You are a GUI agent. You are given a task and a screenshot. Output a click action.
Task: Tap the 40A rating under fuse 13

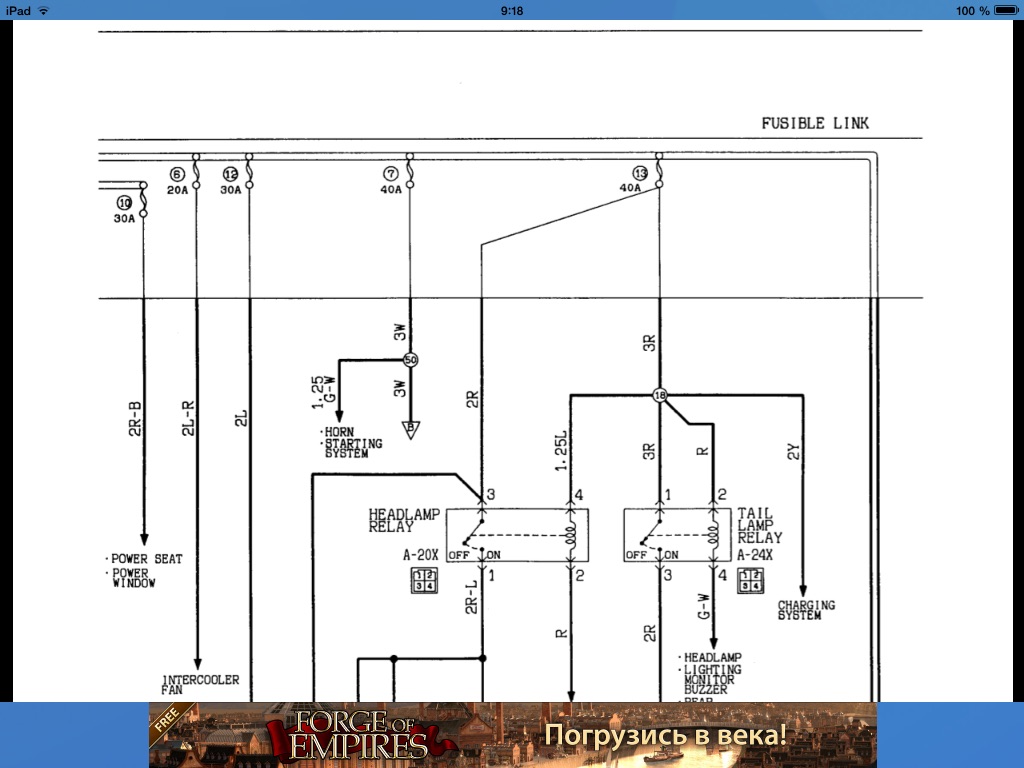630,188
